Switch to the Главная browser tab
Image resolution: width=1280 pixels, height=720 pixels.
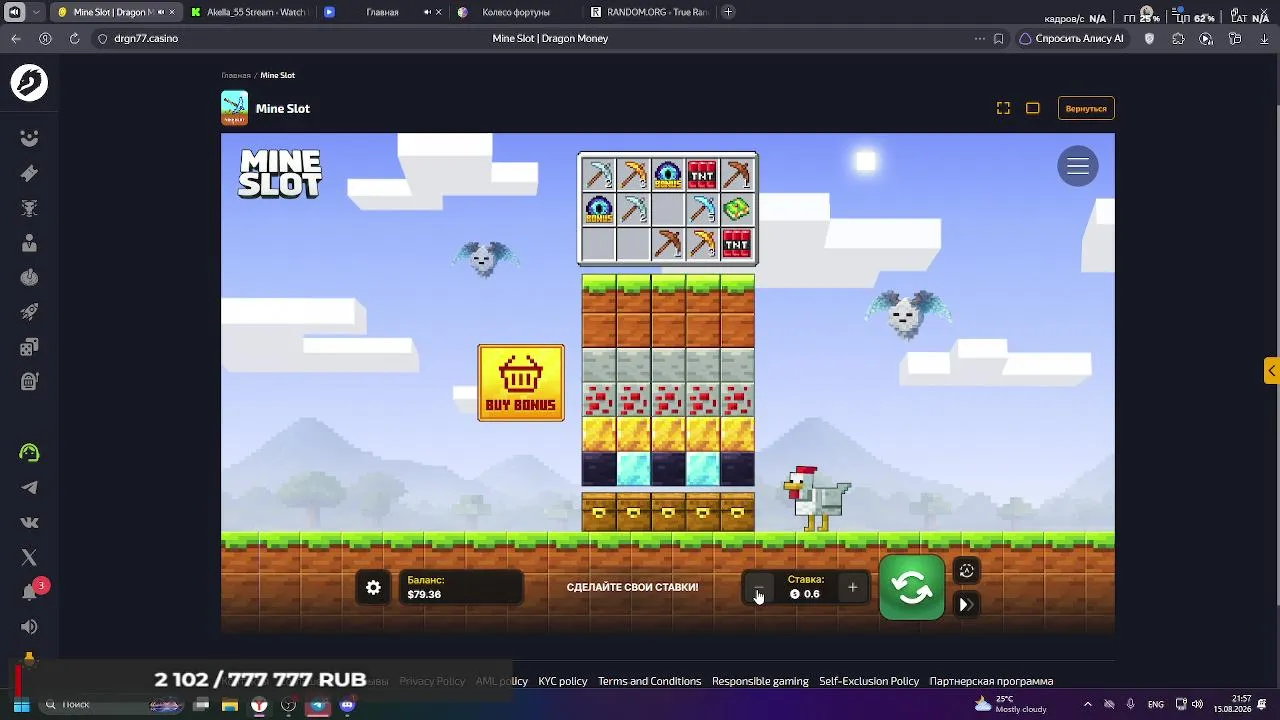[x=382, y=12]
